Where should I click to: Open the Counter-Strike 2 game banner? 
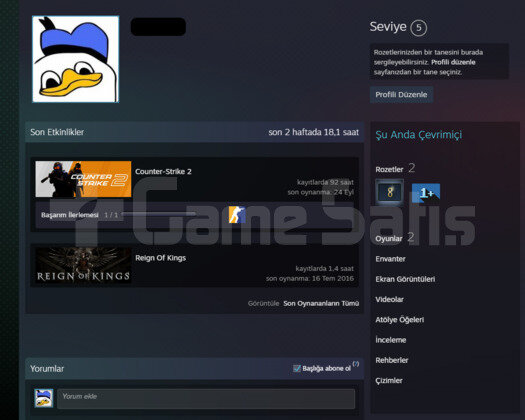pyautogui.click(x=83, y=179)
